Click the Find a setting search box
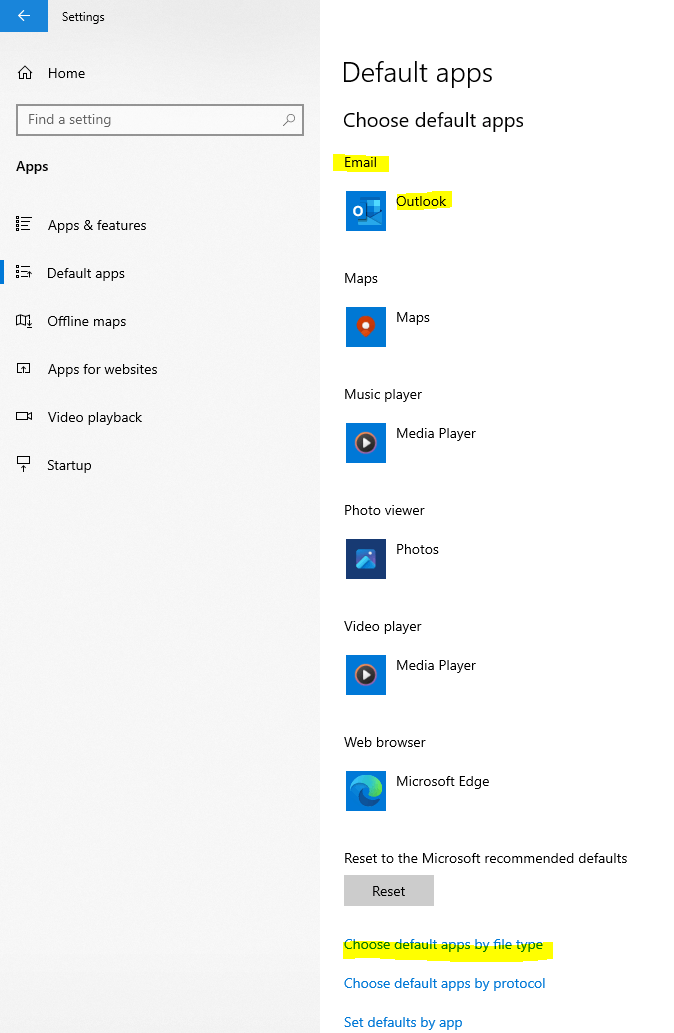674x1033 pixels. (140, 119)
